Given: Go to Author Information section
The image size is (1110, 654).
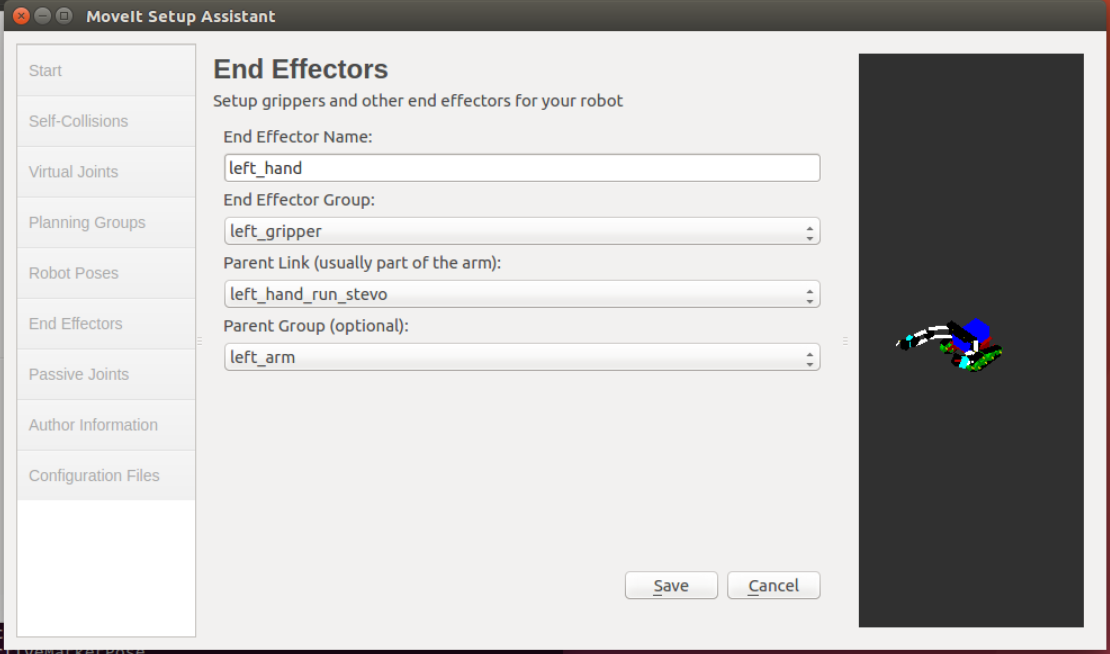Looking at the screenshot, I should pos(106,425).
